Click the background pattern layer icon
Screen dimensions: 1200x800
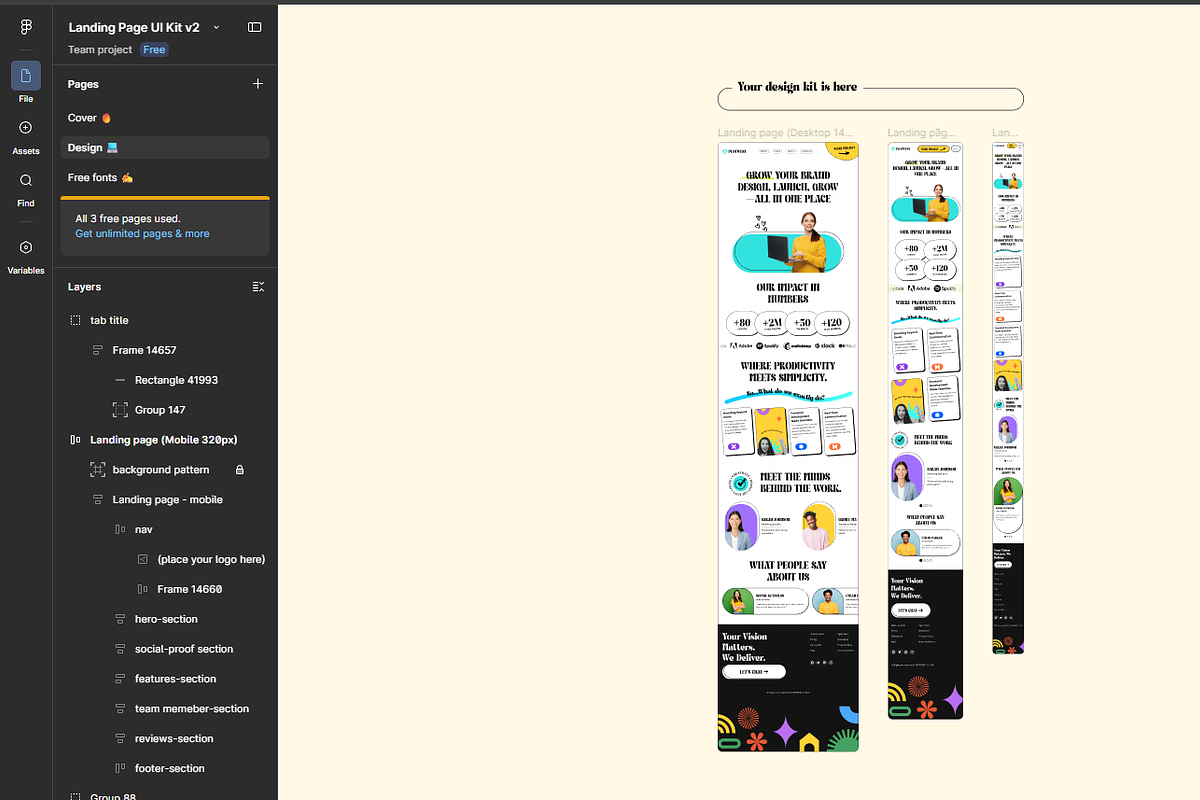[x=97, y=470]
